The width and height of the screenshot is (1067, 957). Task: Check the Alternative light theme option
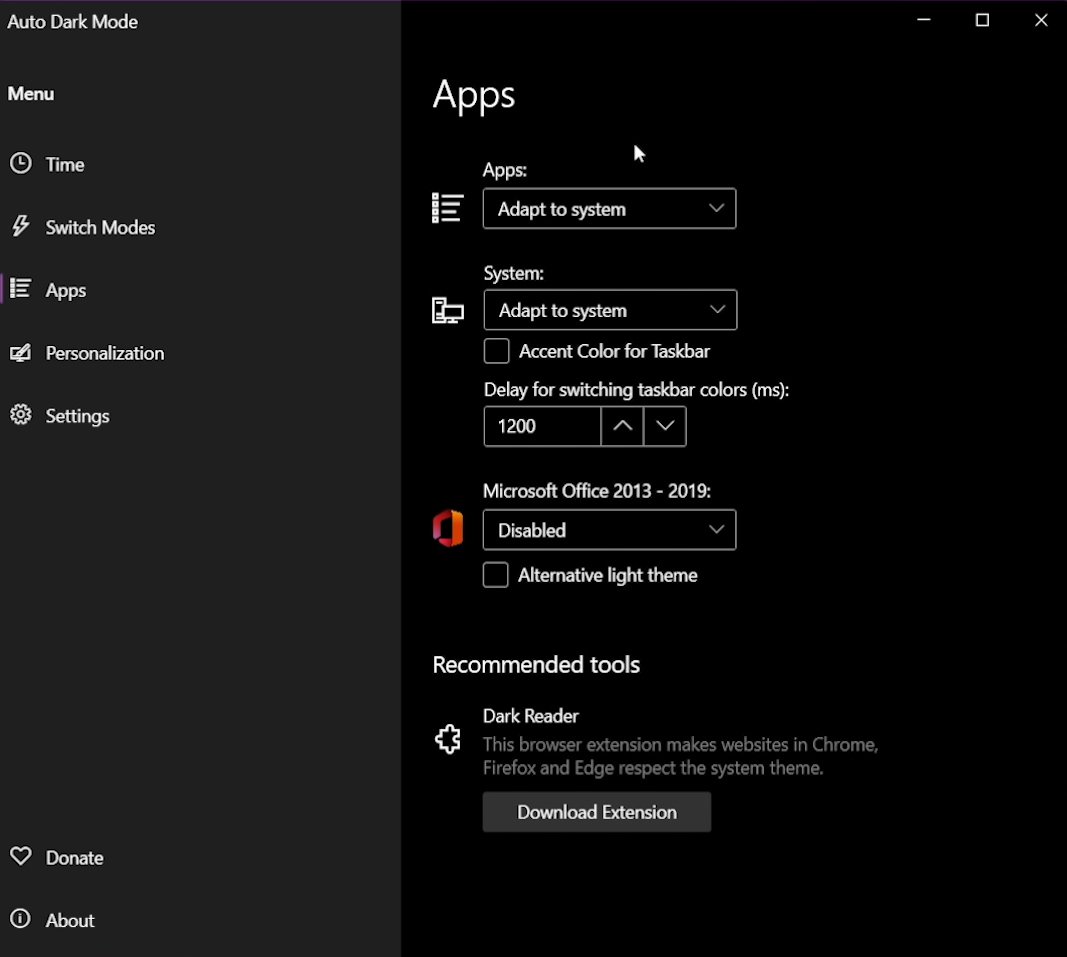coord(496,575)
